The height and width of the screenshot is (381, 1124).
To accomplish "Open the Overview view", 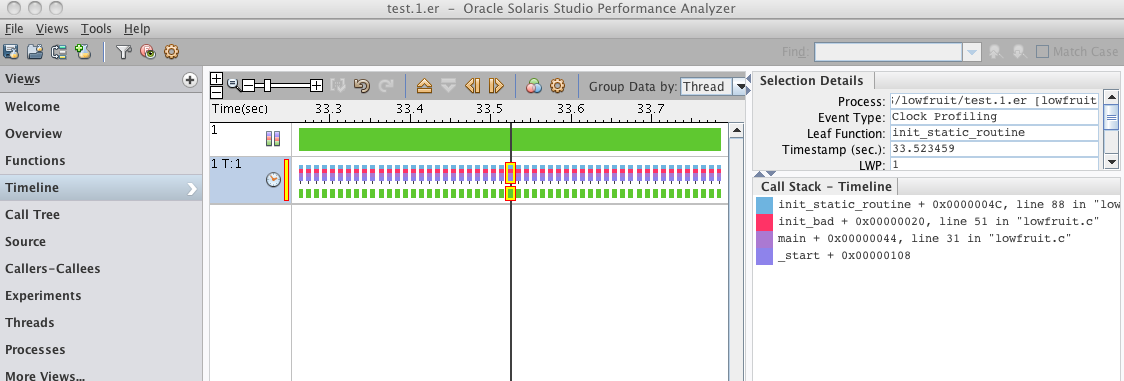I will (100, 134).
